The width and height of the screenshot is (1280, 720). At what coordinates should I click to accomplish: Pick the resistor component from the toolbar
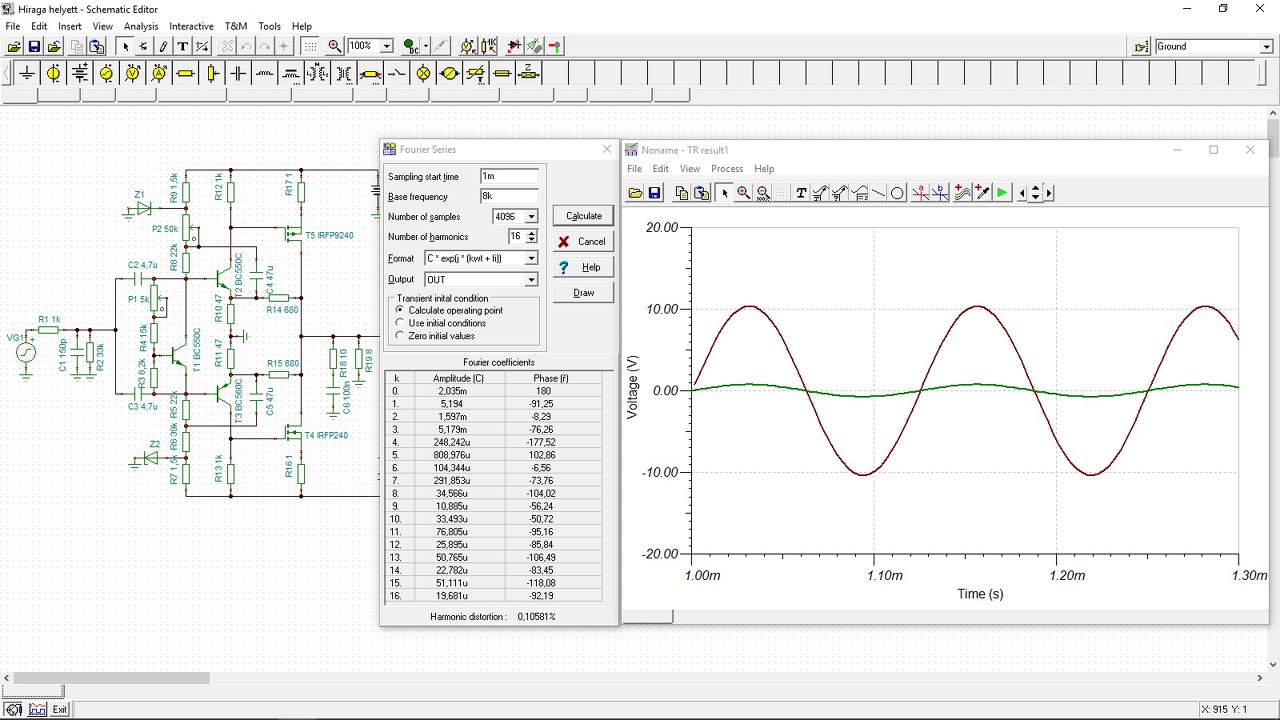tap(185, 73)
